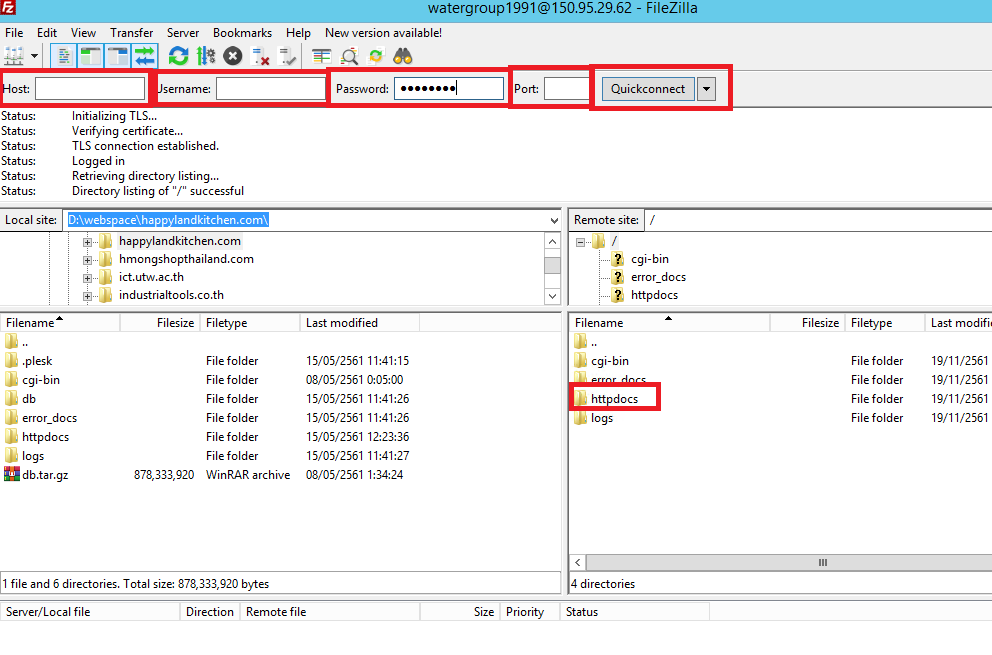This screenshot has width=992, height=655.
Task: Disconnect from the current server
Action: coord(260,56)
